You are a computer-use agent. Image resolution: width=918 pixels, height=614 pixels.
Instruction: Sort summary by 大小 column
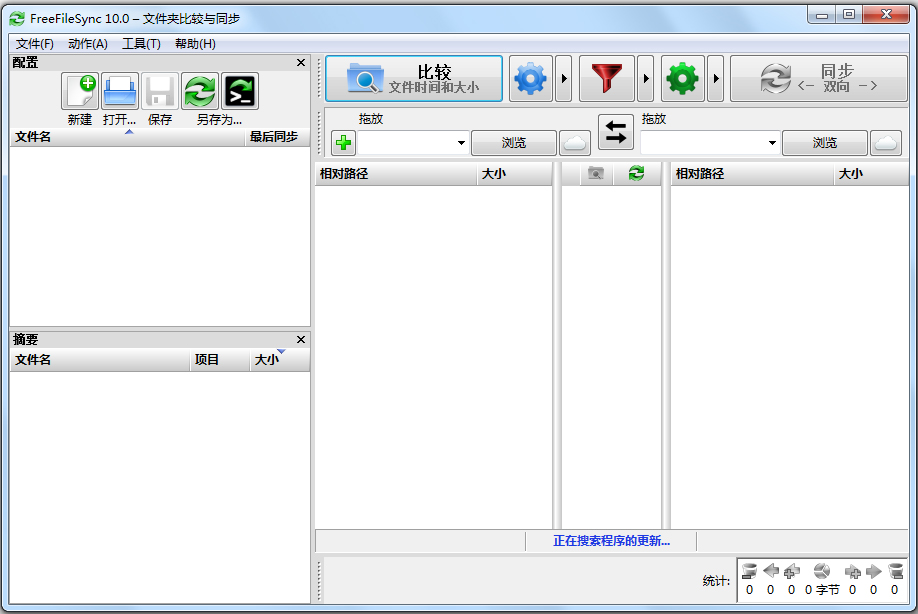[279, 359]
